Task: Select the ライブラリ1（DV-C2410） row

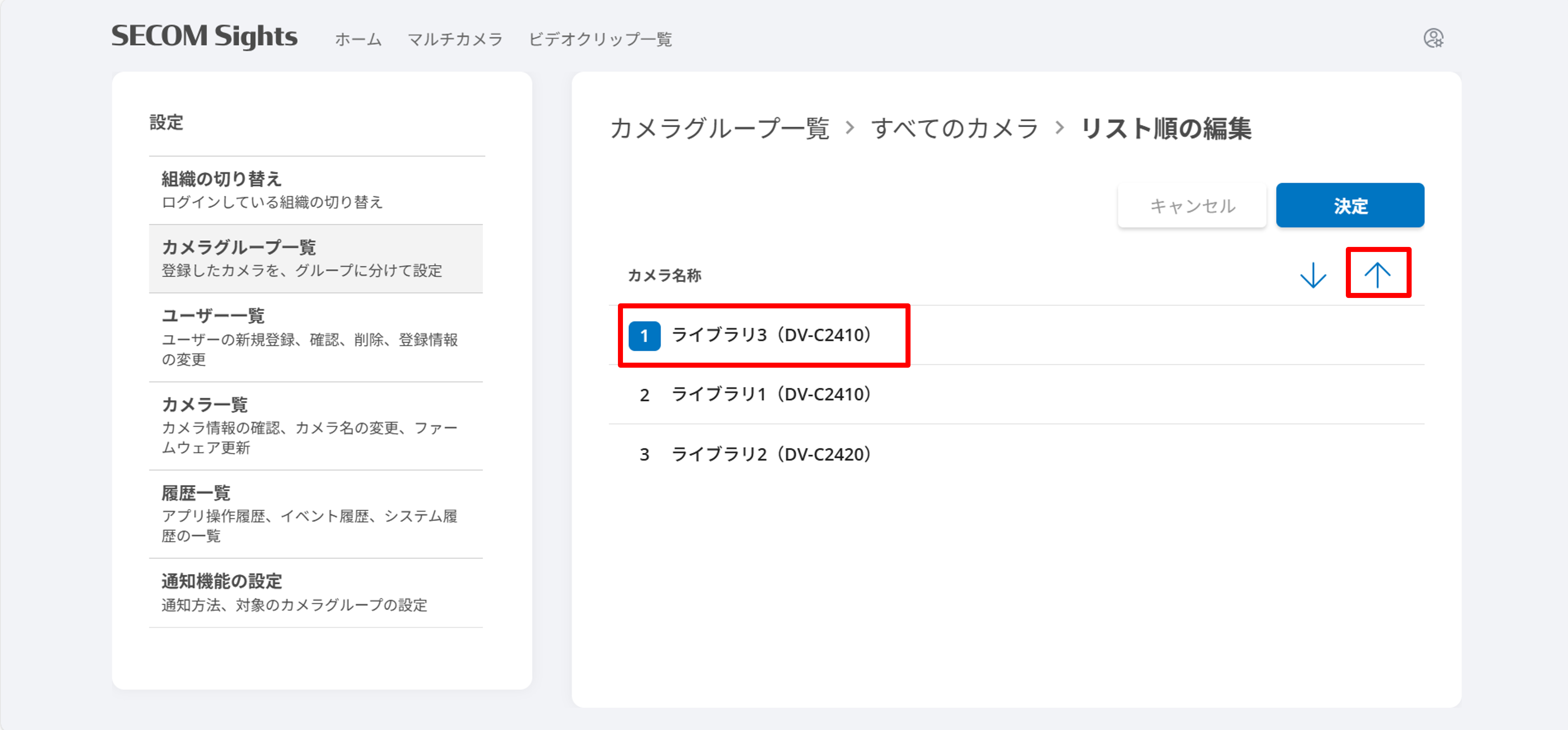Action: [x=1016, y=395]
